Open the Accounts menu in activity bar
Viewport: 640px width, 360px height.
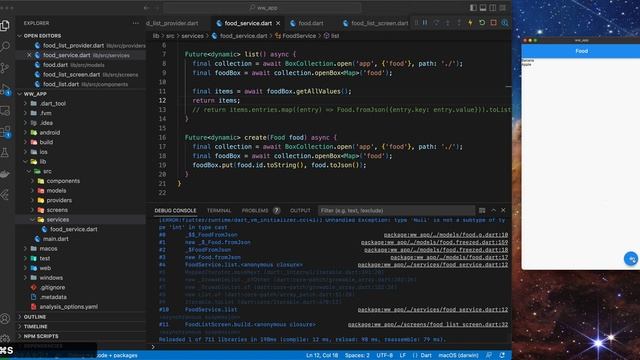pos(5,319)
